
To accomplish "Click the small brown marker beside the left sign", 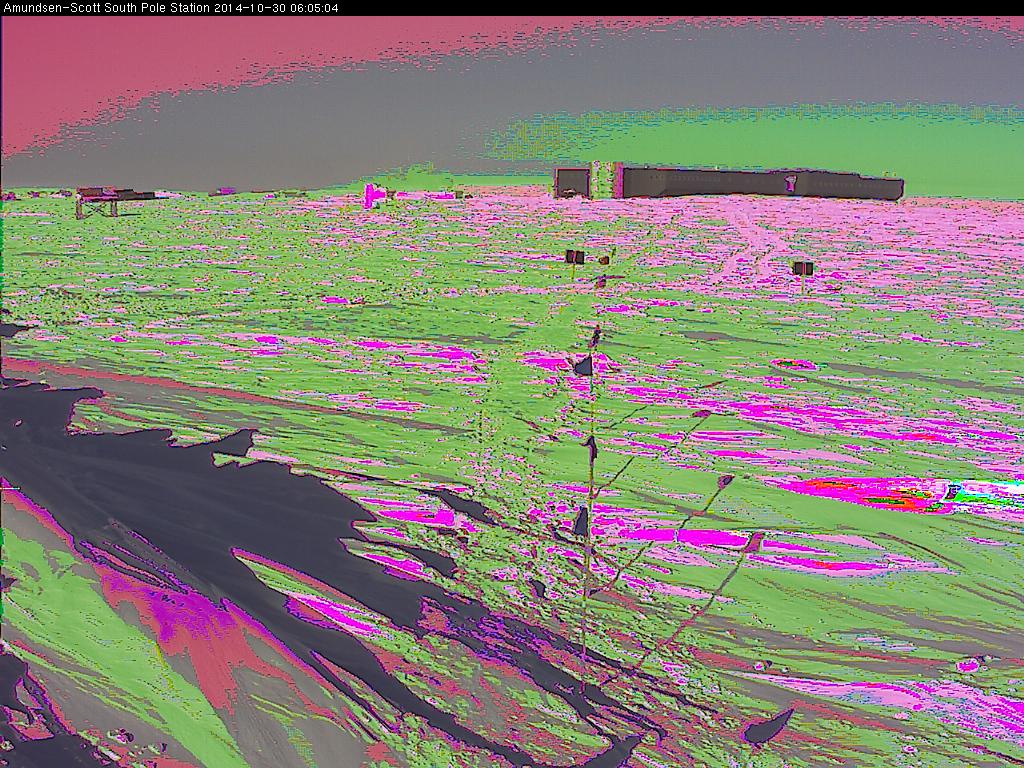I will click(x=604, y=260).
